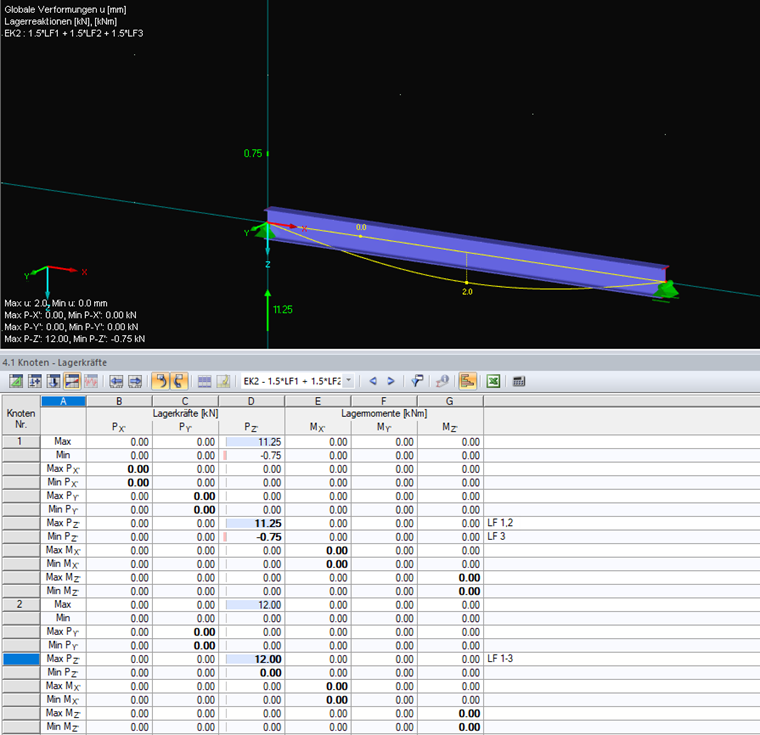Toggle the second orange highlighted arrow button
The height and width of the screenshot is (735, 760).
(179, 381)
